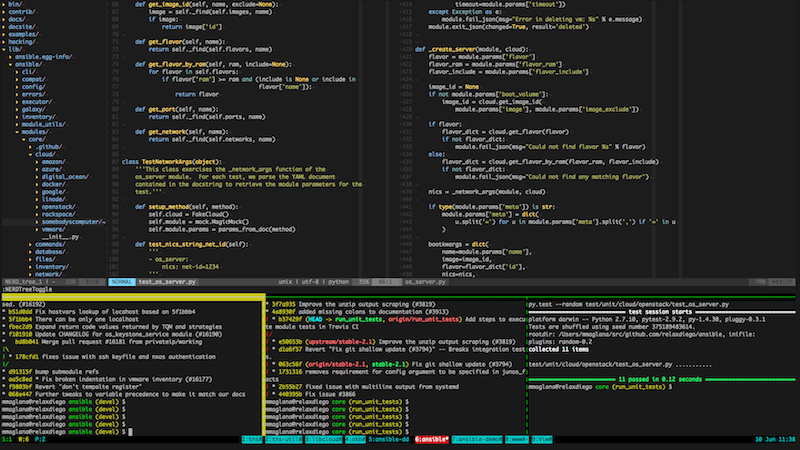The height and width of the screenshot is (450, 800).
Task: Click the origin/stable-2.1 branch label
Action: (x=337, y=364)
